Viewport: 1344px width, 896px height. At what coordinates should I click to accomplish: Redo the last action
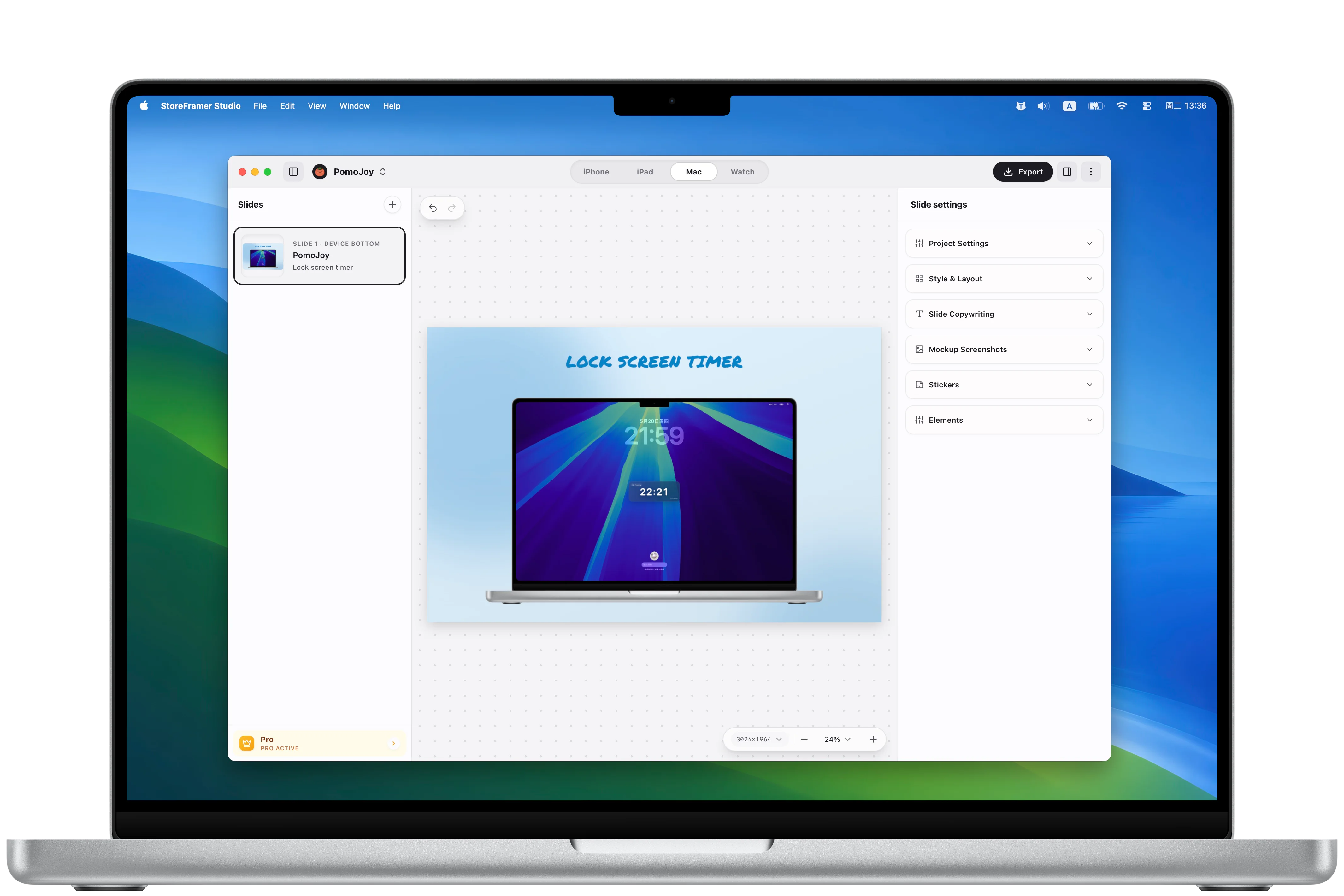(452, 208)
